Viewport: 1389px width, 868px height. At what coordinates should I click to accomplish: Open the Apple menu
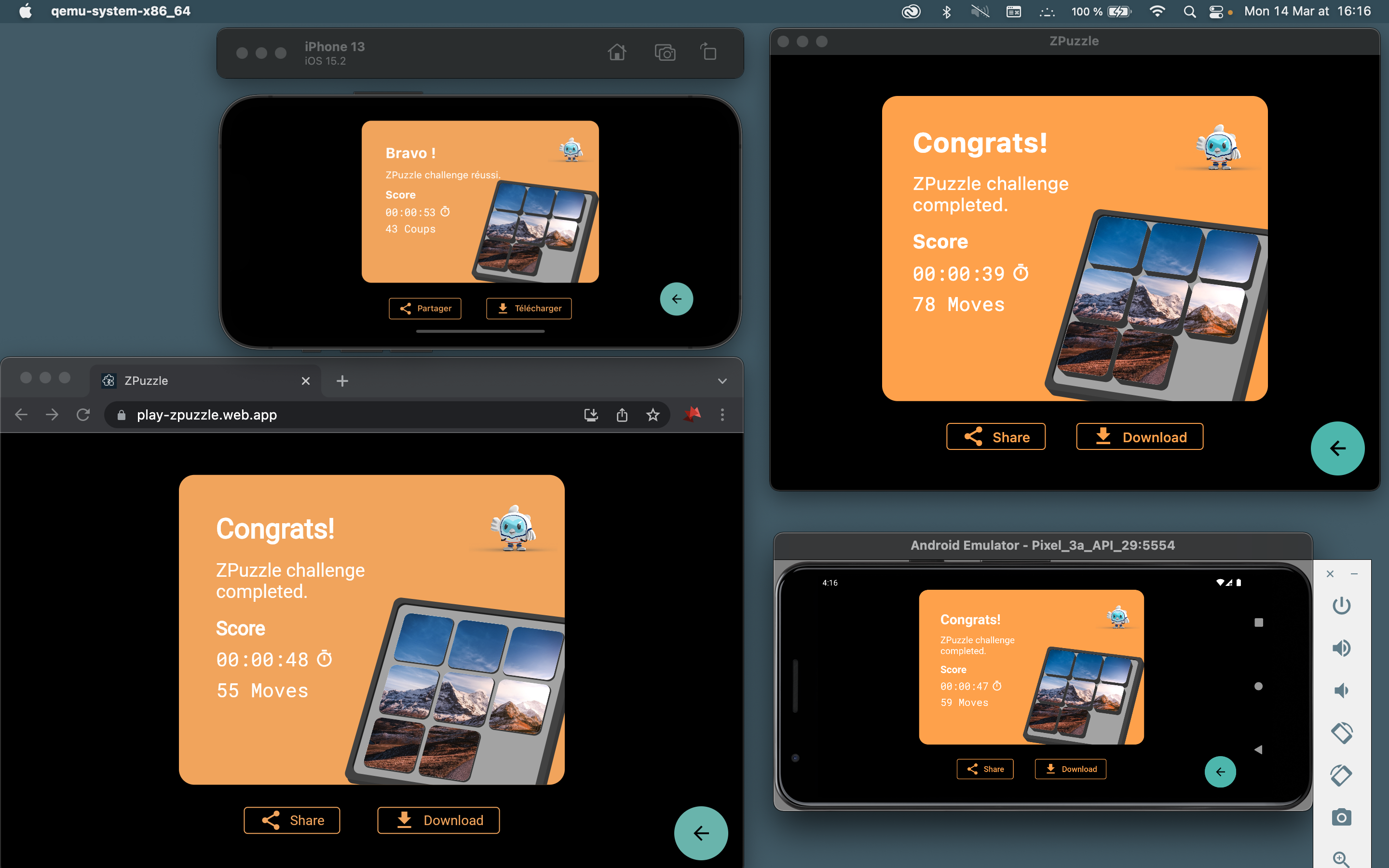pyautogui.click(x=25, y=12)
